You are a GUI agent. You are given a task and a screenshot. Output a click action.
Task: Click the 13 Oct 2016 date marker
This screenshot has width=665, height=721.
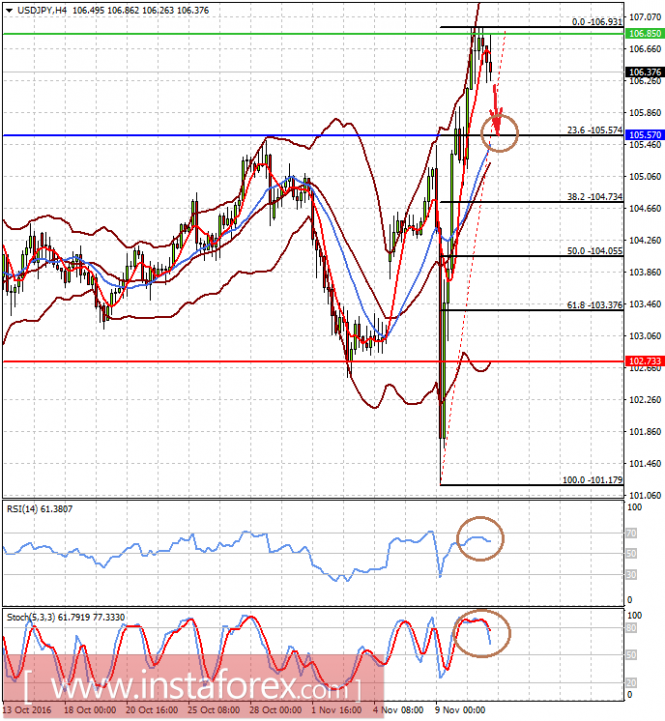click(27, 710)
